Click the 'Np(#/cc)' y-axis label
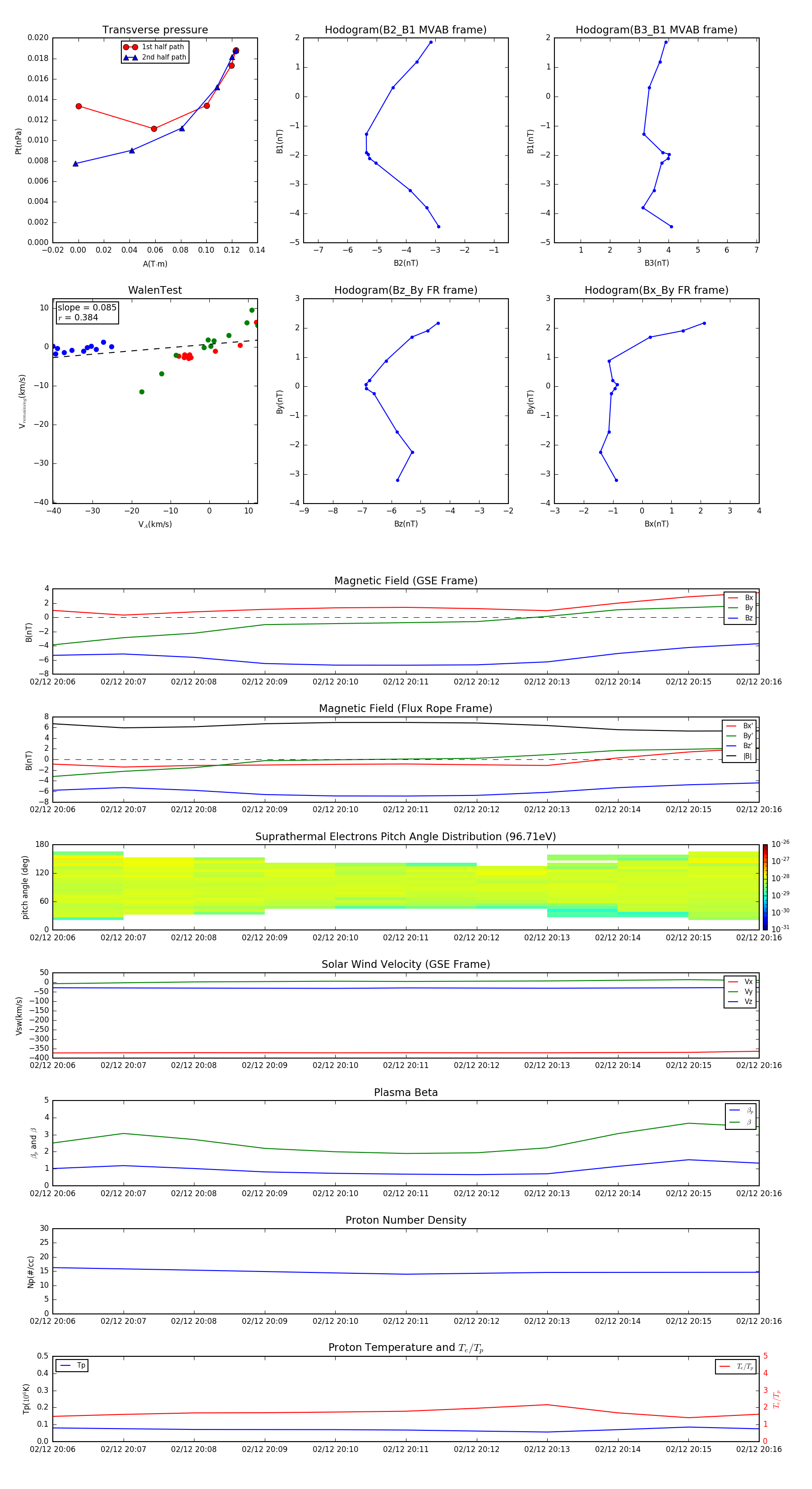Screen dimensions: 812x1489 [x=31, y=1271]
